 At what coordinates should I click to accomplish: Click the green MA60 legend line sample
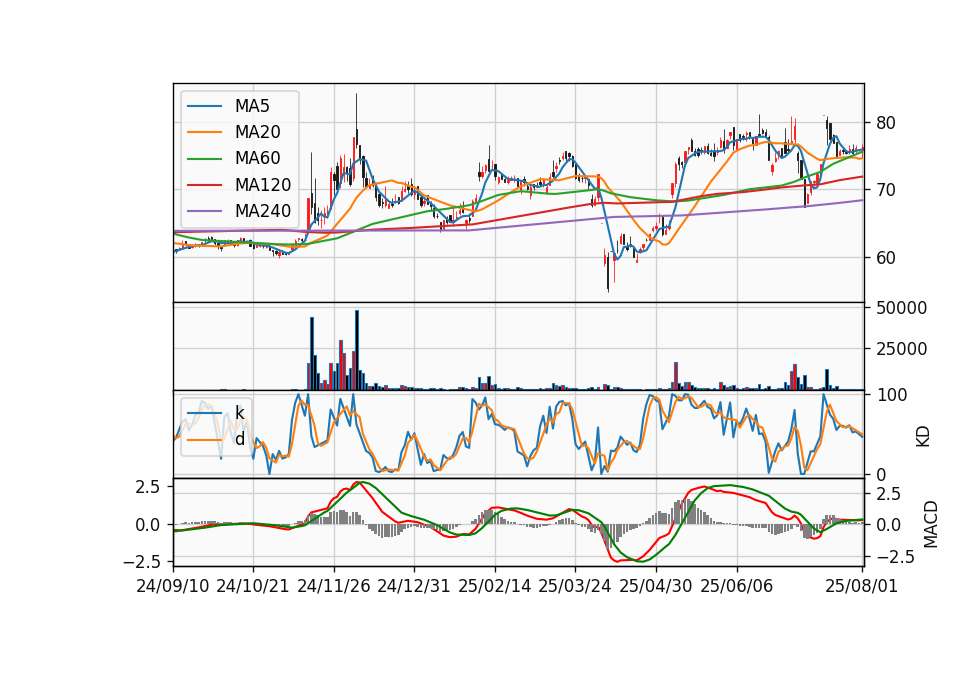pos(204,159)
